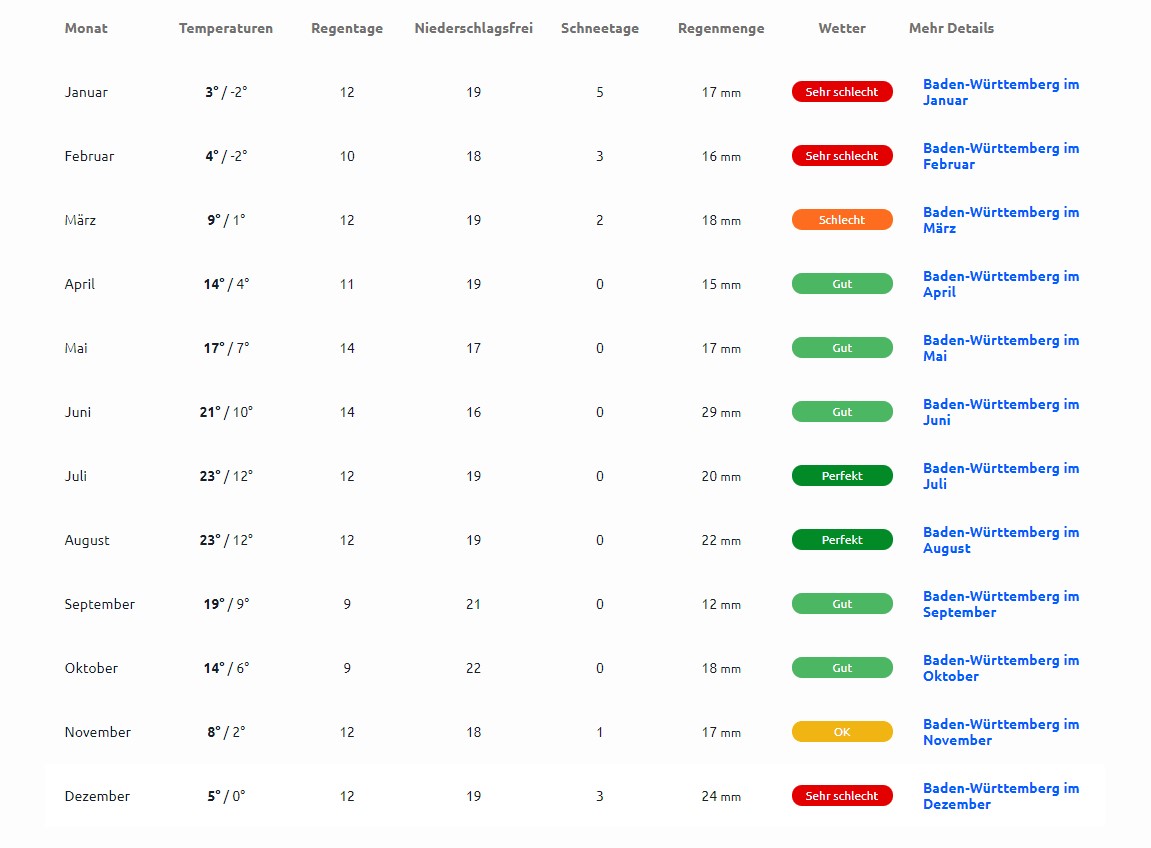The image size is (1151, 848).
Task: Open the Baden-Württemberg im Mai details
Action: (x=1000, y=348)
